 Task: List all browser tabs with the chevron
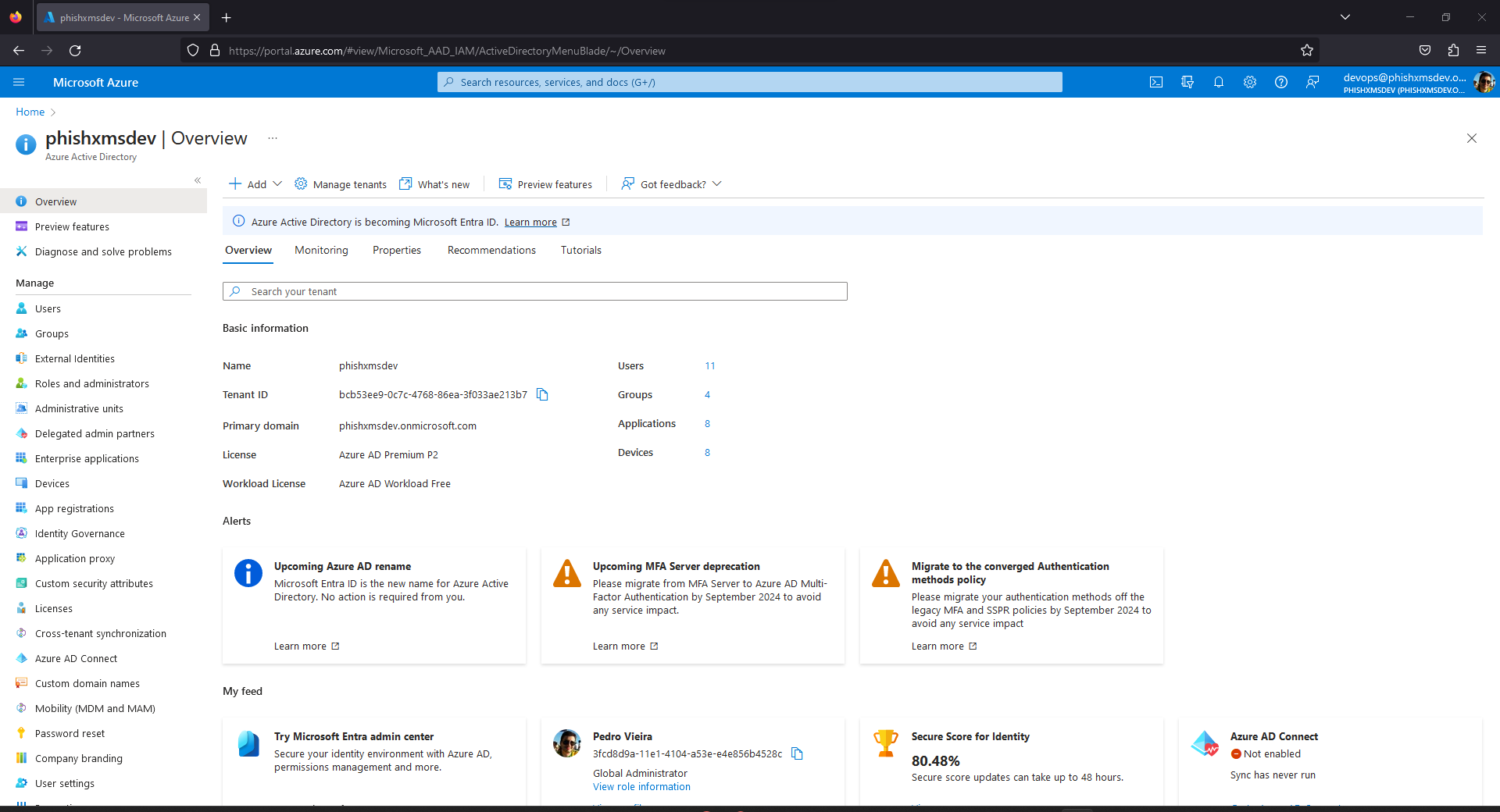pos(1345,17)
